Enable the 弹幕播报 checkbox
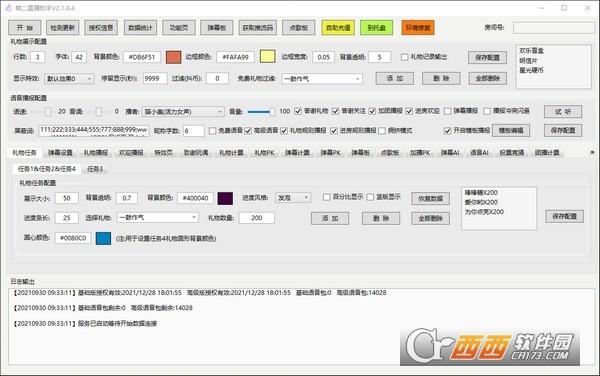 [x=447, y=111]
